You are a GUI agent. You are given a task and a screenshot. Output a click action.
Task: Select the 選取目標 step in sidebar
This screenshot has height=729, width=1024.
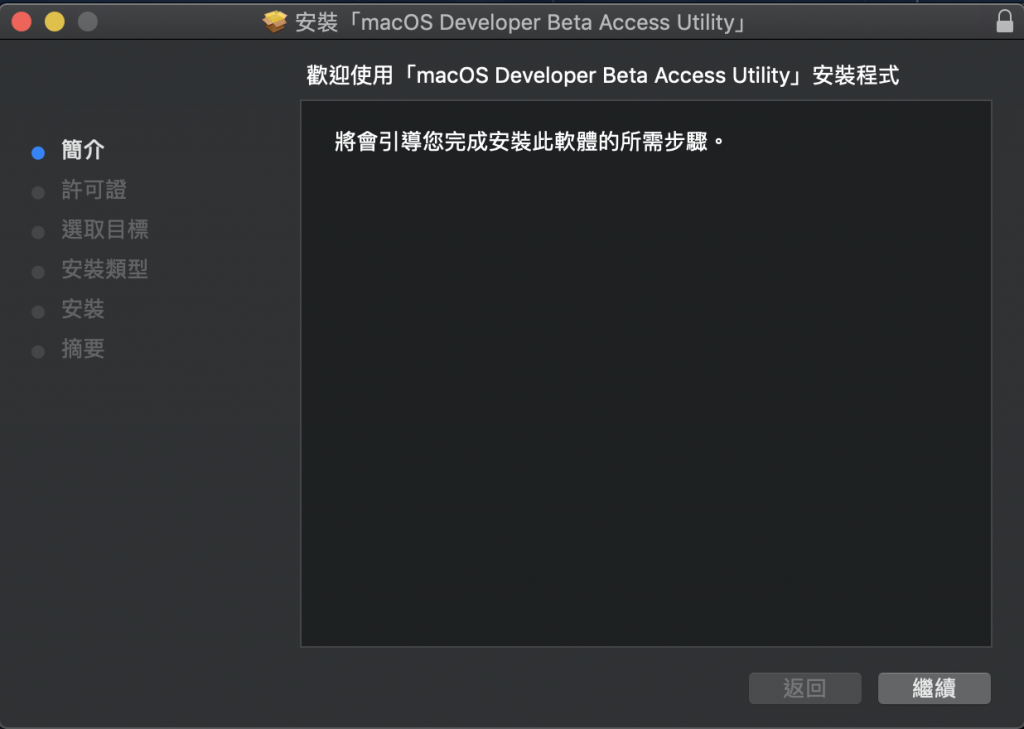pyautogui.click(x=105, y=229)
